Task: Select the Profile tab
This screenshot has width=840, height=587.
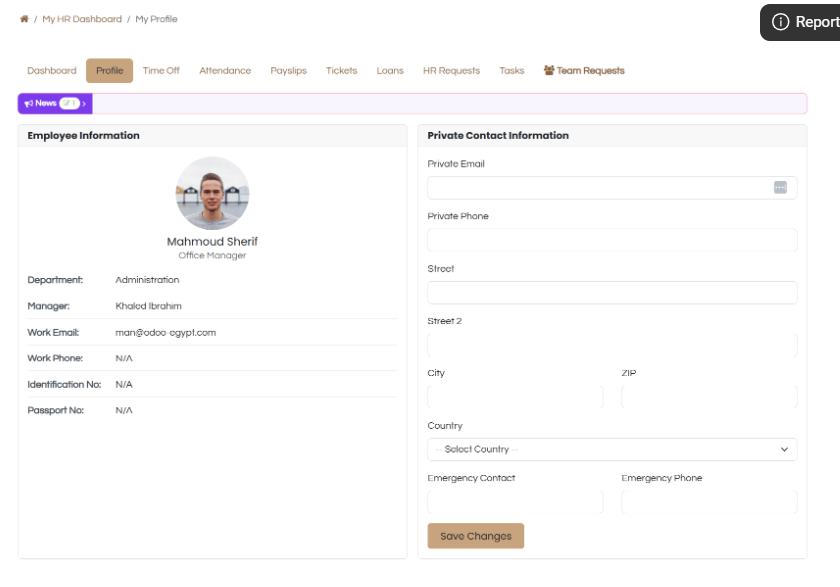Action: 109,71
